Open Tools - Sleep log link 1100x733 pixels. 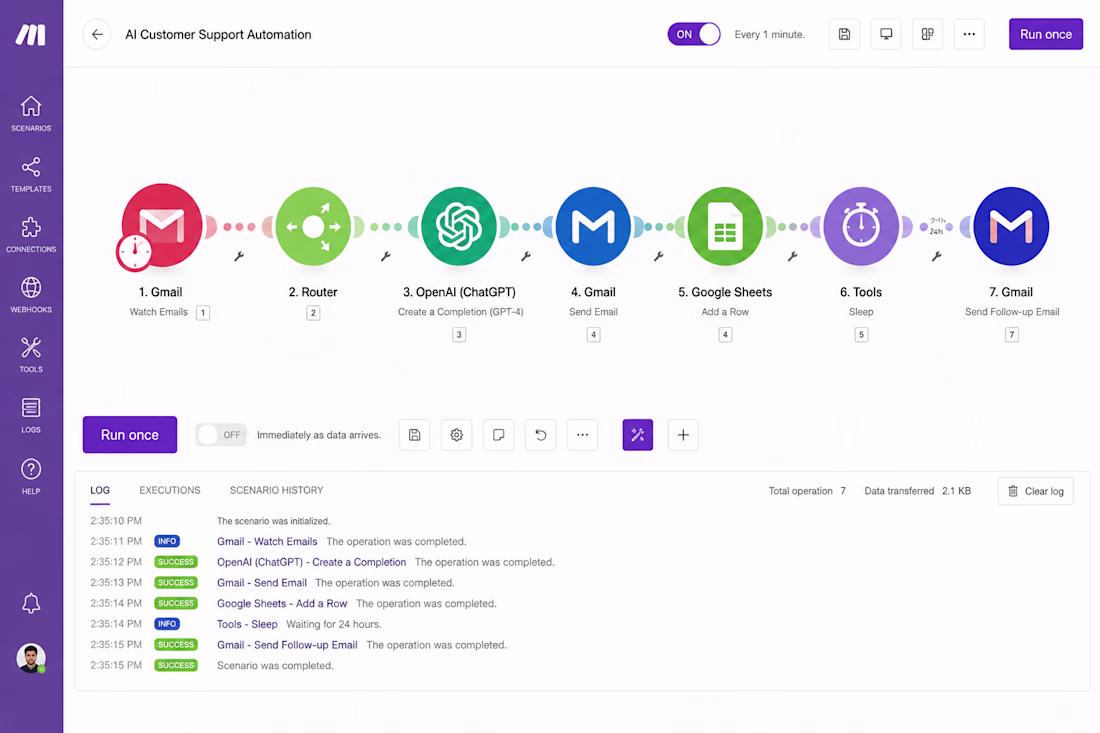pos(247,624)
